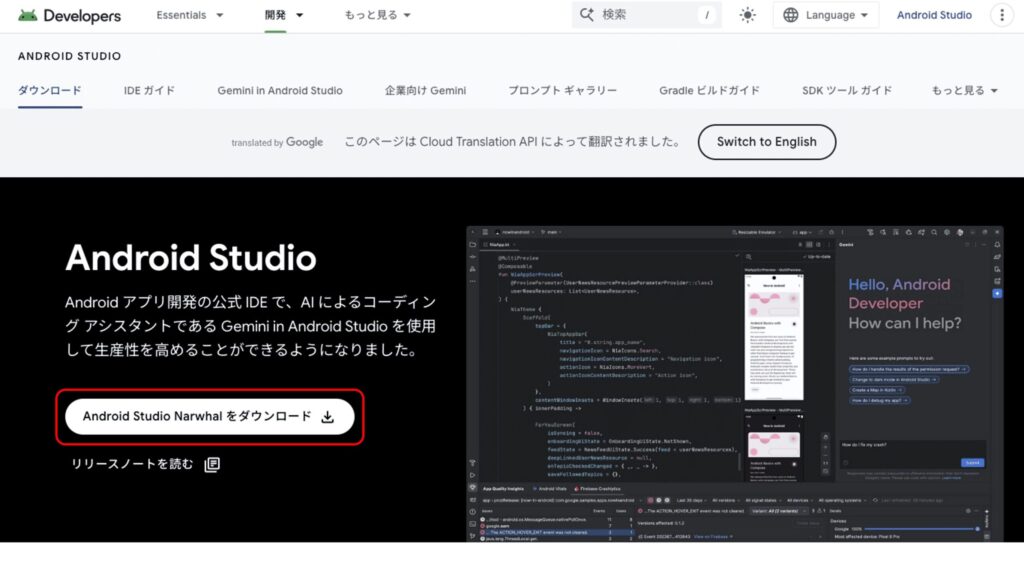This screenshot has height=579, width=1024.
Task: Click the Android Studio link in header
Action: [934, 15]
